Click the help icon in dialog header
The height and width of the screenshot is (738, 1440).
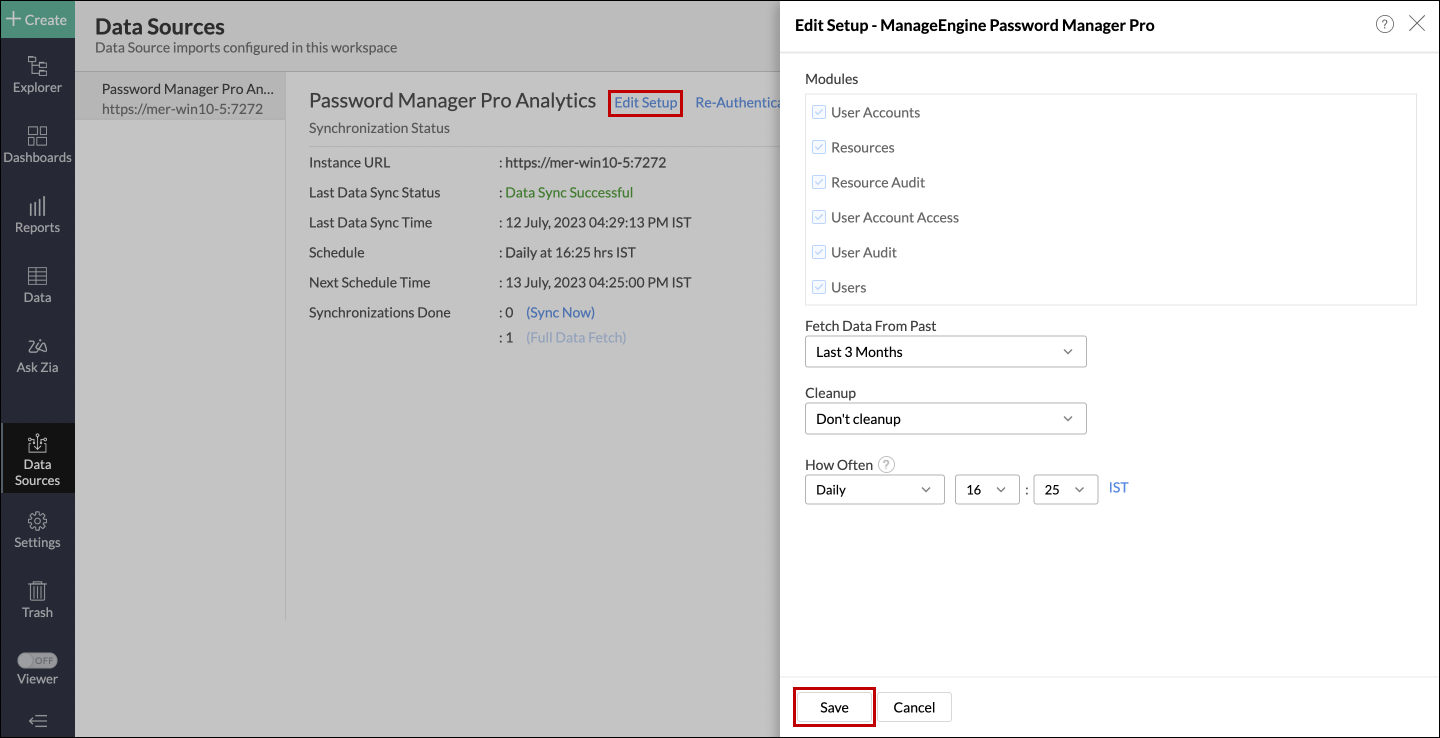click(x=1385, y=25)
